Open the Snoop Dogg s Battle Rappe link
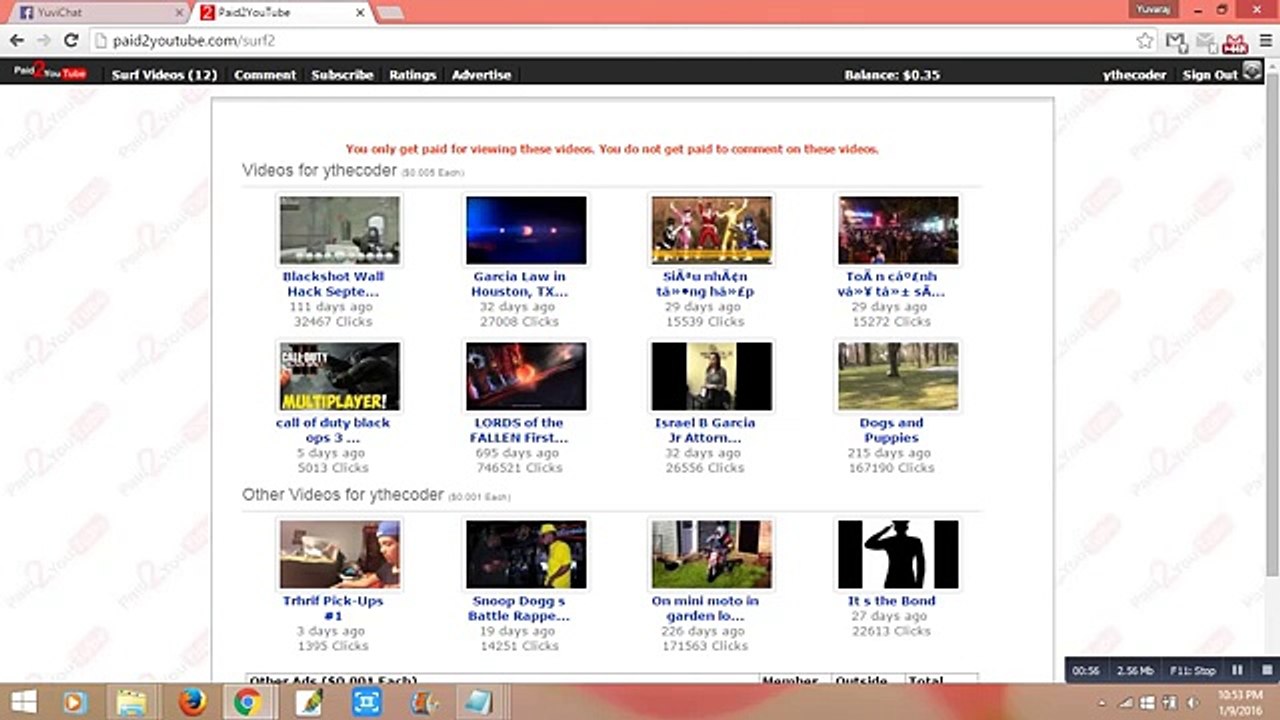 point(519,608)
